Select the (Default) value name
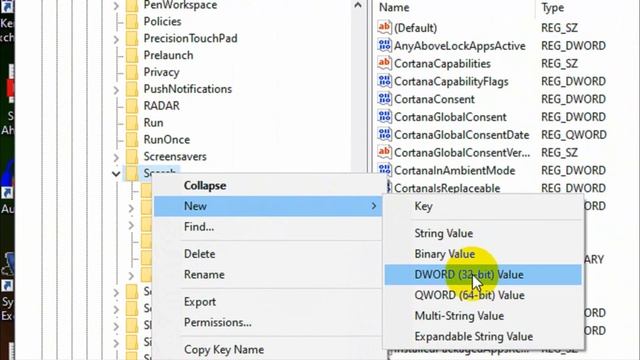 click(x=415, y=28)
